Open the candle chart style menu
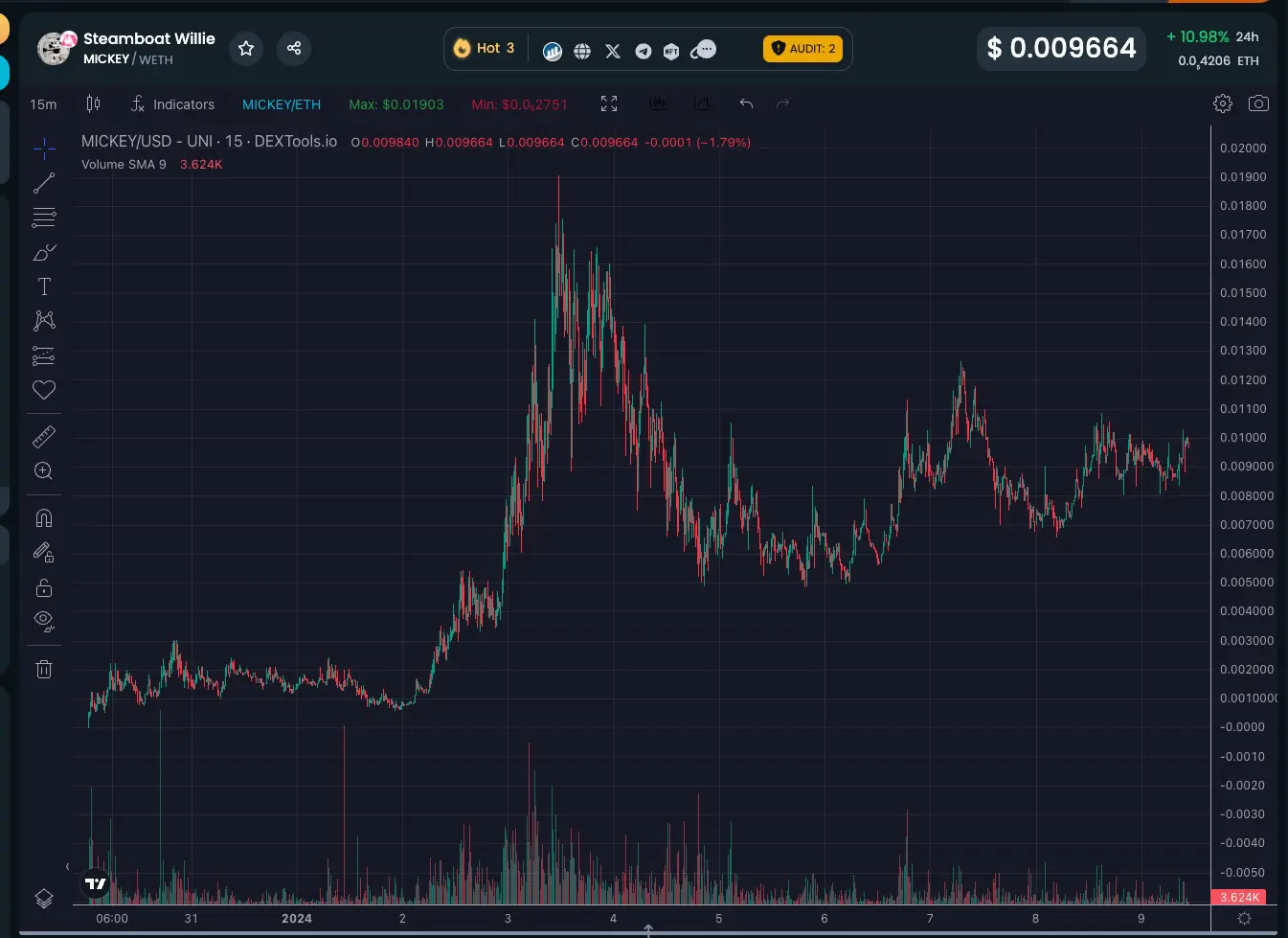 (x=93, y=103)
